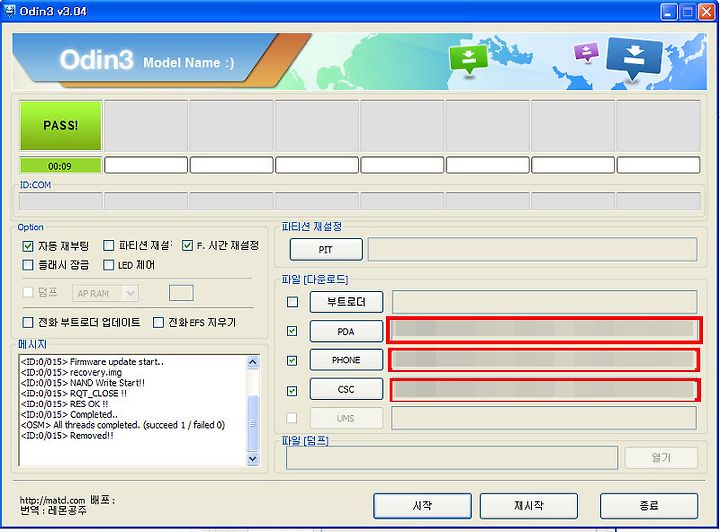Screen dimensions: 720x532
Task: Click the 'RES OK !!' log line
Action: 64,404
